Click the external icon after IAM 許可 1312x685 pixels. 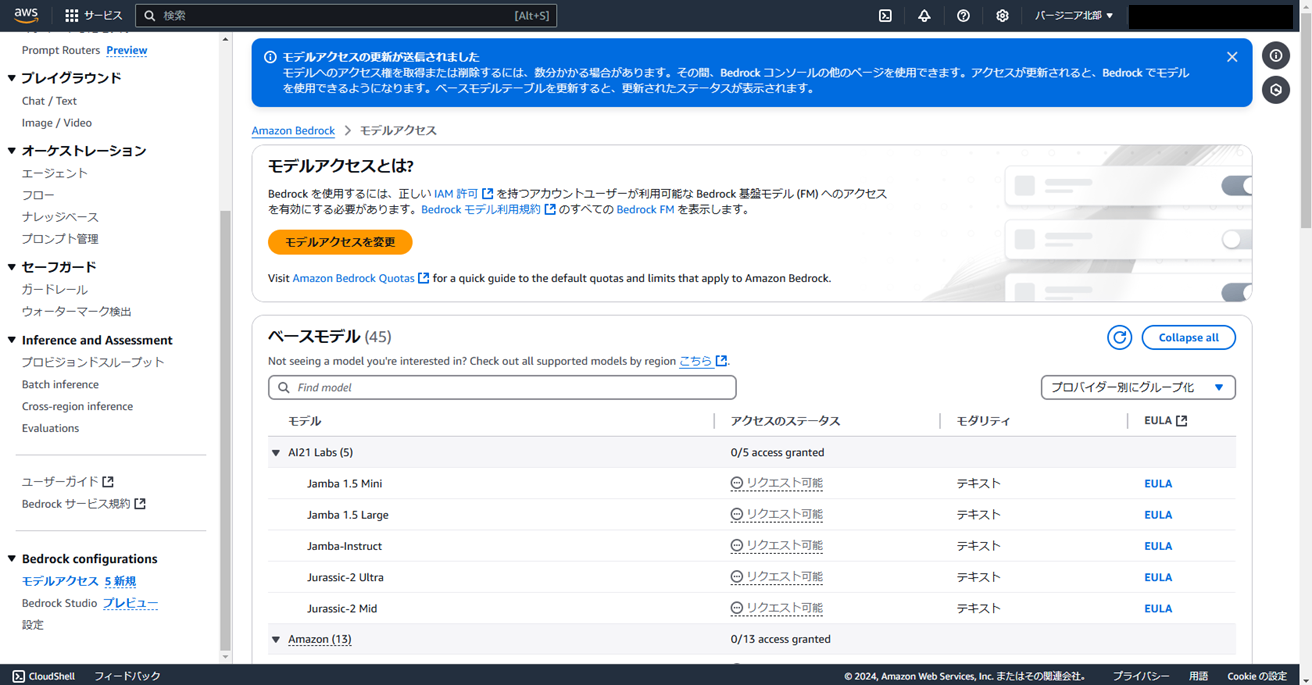[487, 194]
